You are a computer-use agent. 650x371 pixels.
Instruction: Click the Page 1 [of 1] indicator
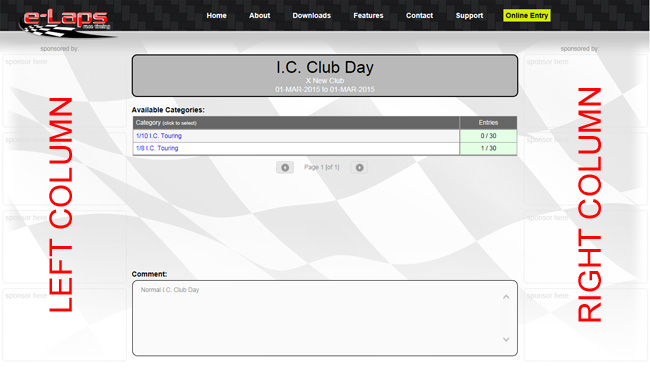click(322, 167)
